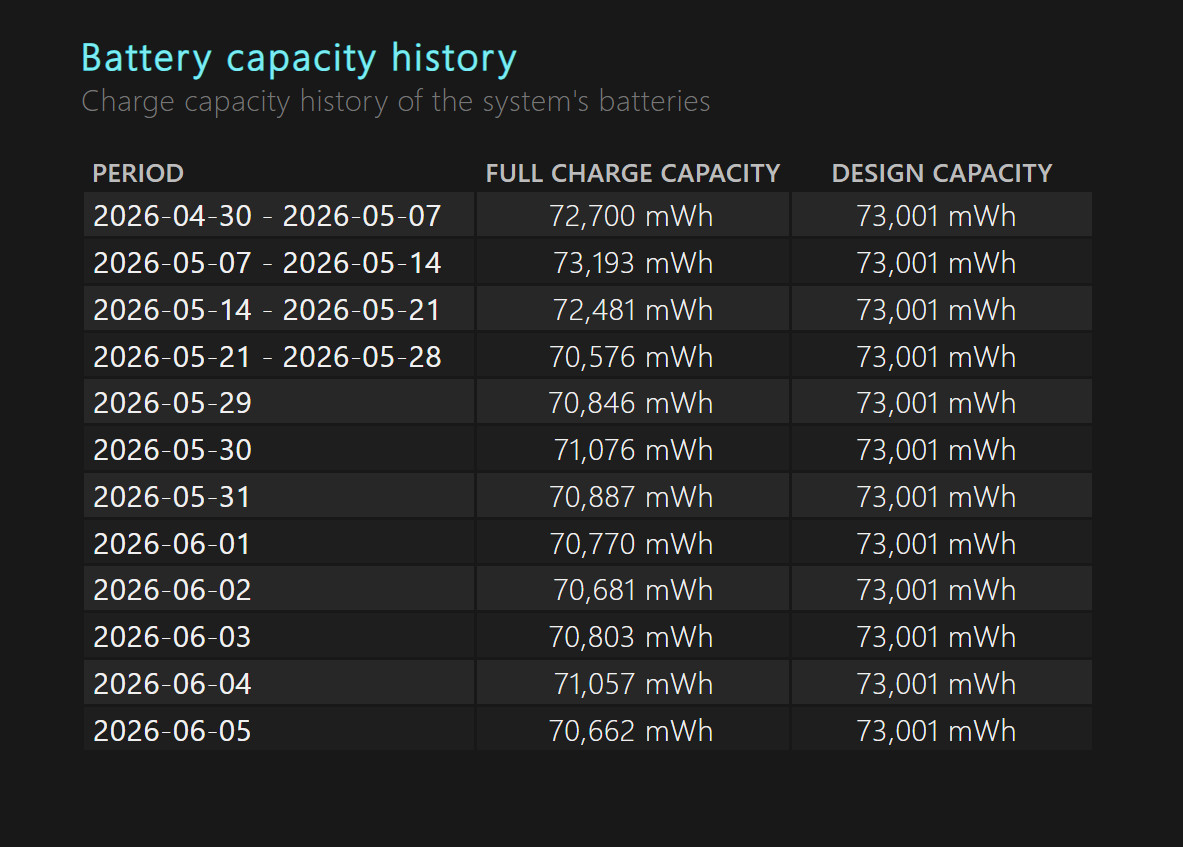Click the PERIOD column header
The height and width of the screenshot is (847, 1183).
[x=138, y=173]
